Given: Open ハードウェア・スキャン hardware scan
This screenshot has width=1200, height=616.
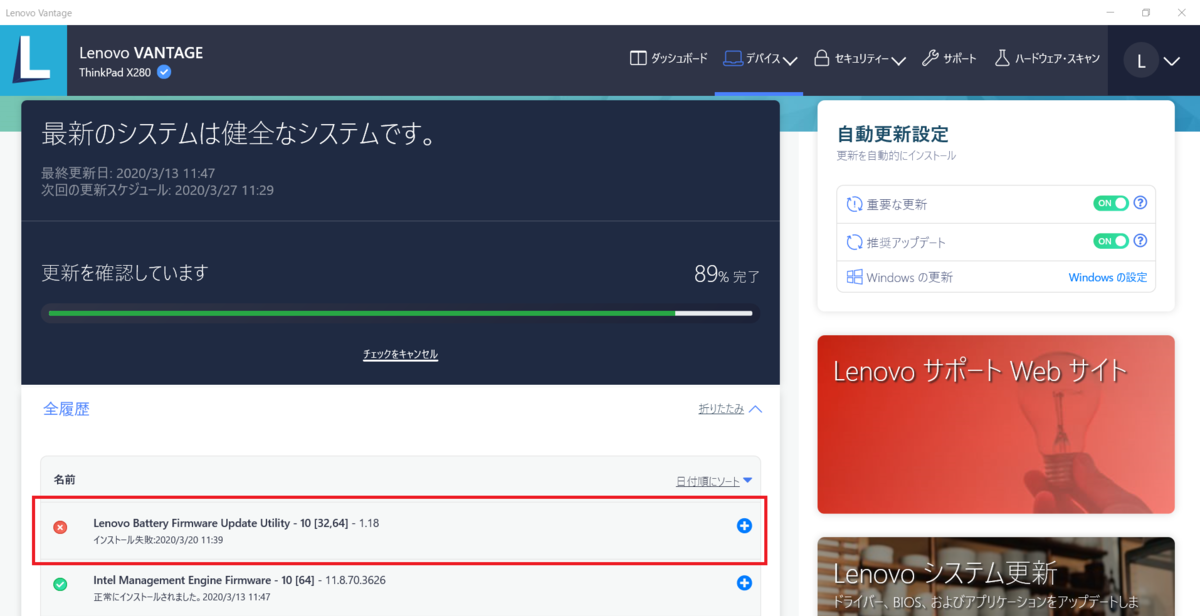Looking at the screenshot, I should (1046, 58).
